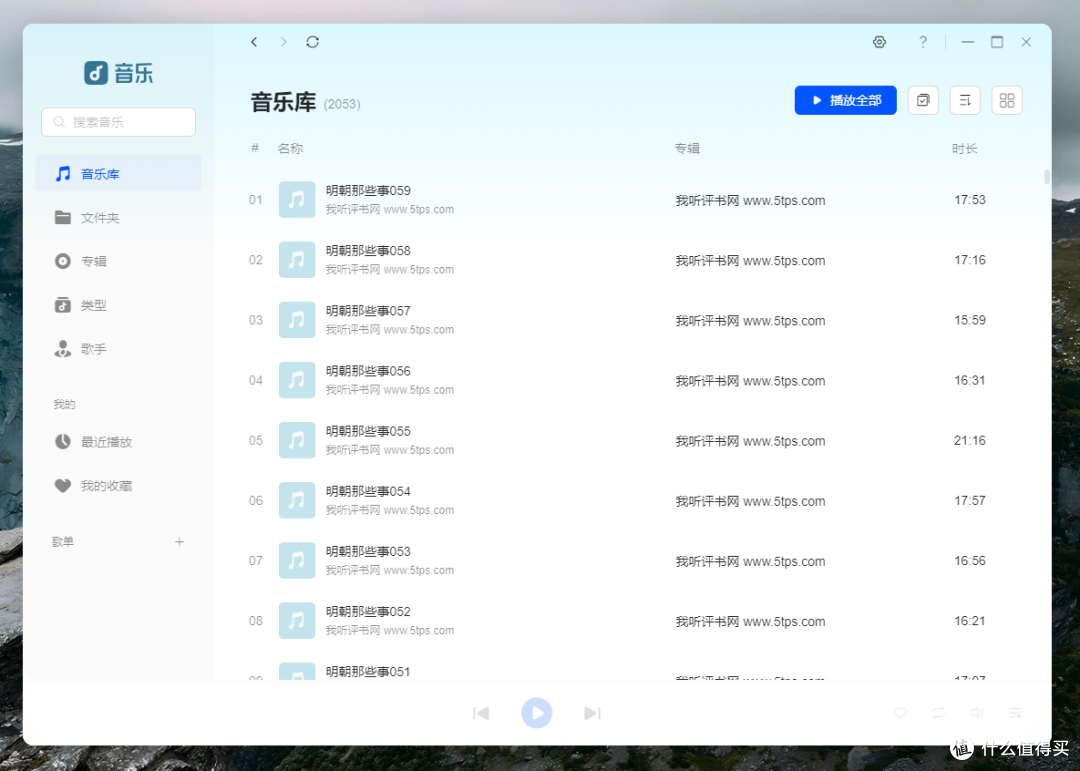The image size is (1080, 771).
Task: Click duration 17:53
Action: click(x=970, y=200)
